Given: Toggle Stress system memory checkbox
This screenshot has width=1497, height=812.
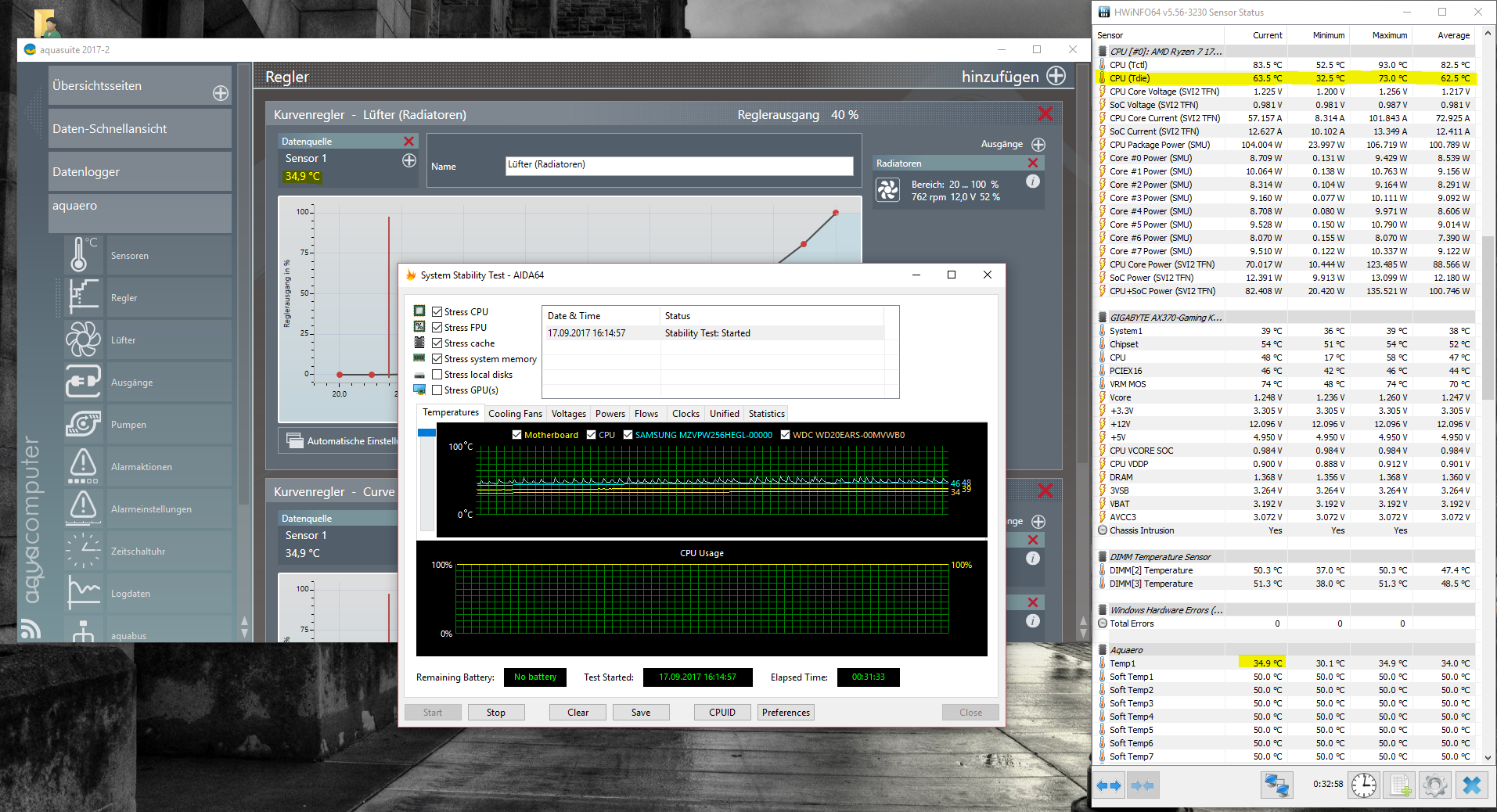Looking at the screenshot, I should 437,358.
